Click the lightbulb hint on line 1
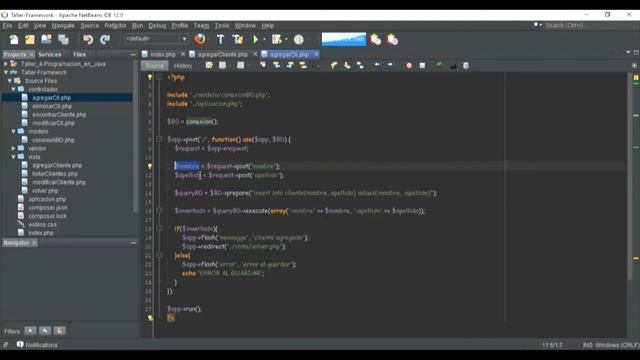Viewport: 640px width, 360px height. point(150,77)
